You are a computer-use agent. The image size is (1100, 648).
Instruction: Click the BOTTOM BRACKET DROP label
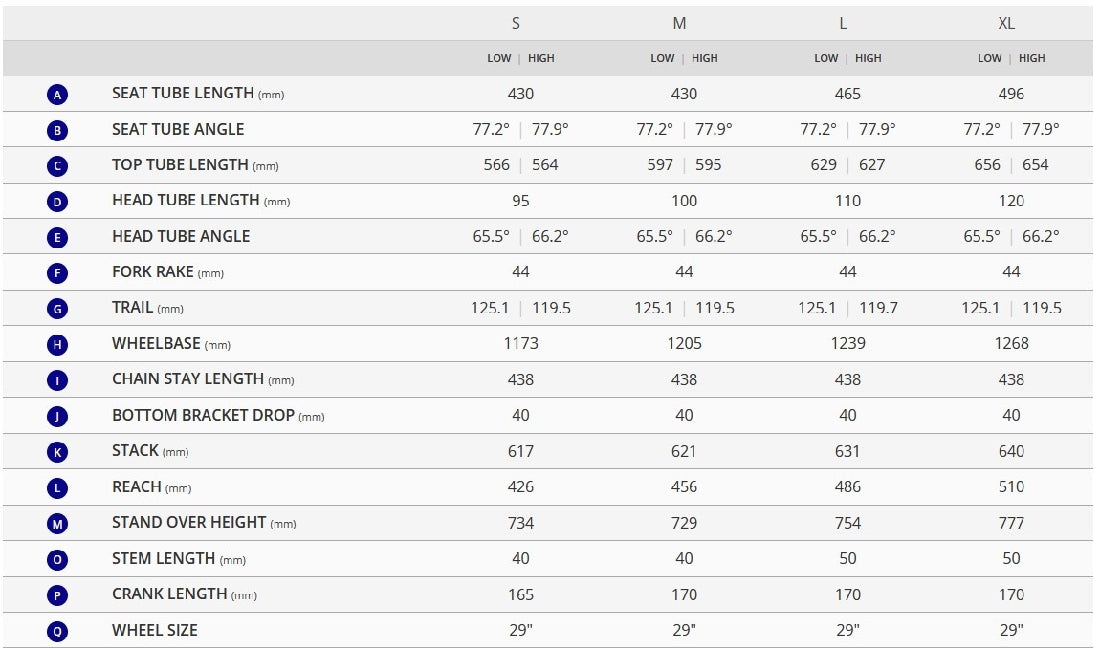(x=203, y=415)
